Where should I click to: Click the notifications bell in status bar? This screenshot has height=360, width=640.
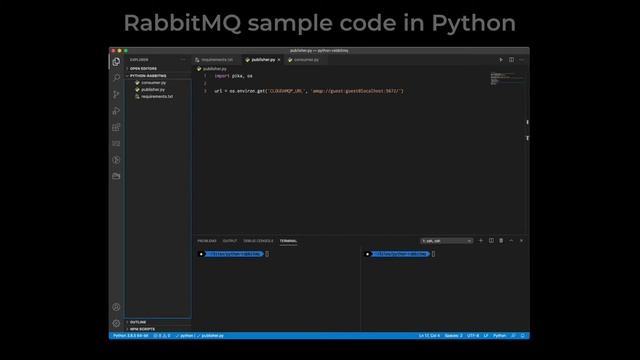pos(523,336)
